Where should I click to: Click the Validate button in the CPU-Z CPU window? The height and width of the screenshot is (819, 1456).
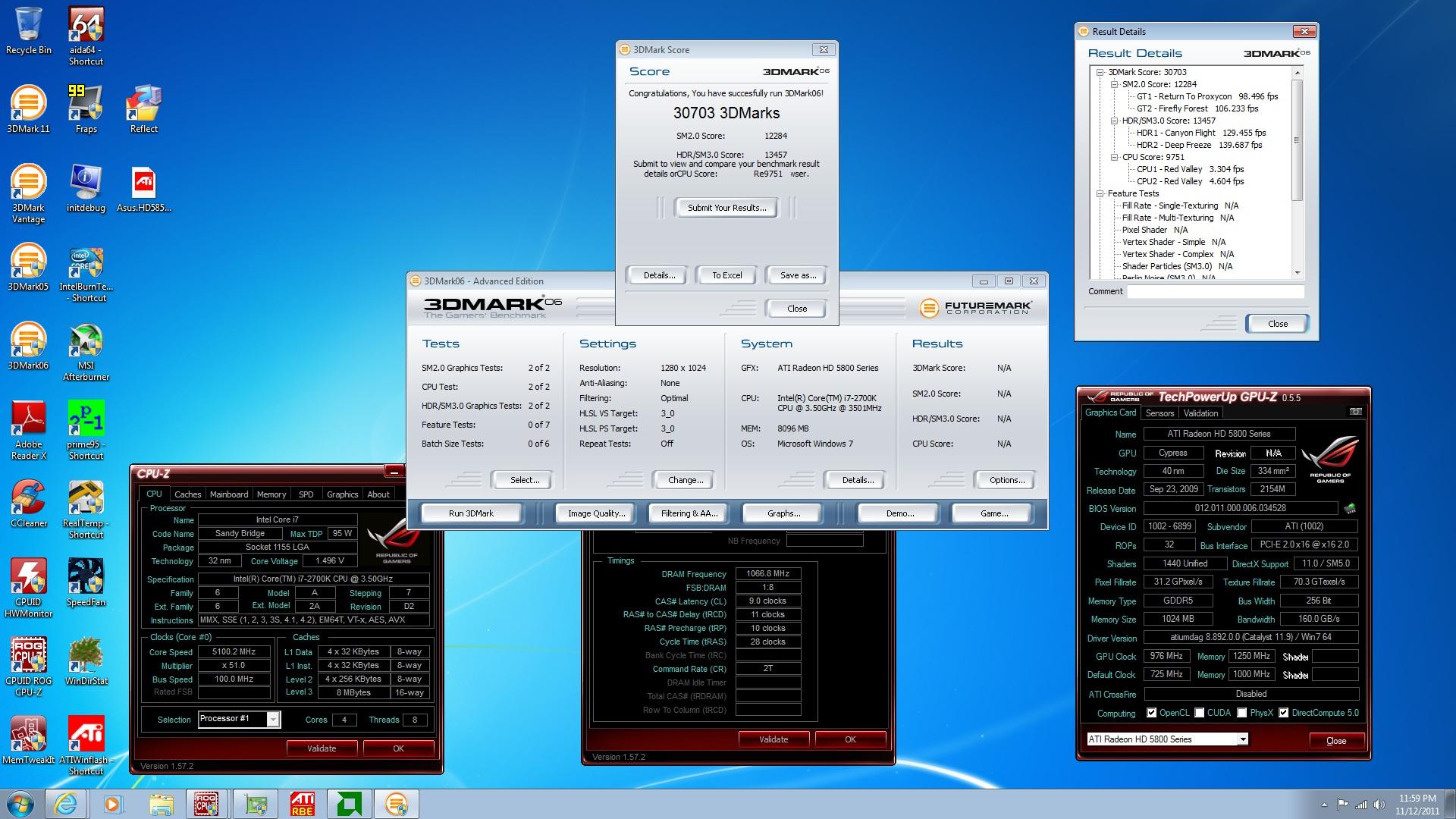pos(322,748)
